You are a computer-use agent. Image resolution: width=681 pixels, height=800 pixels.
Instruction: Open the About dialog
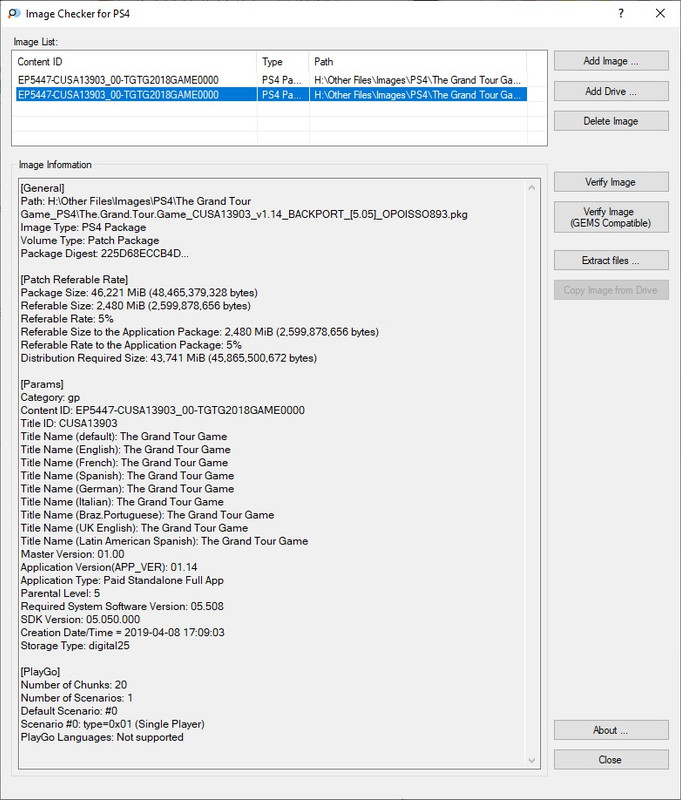coord(611,730)
